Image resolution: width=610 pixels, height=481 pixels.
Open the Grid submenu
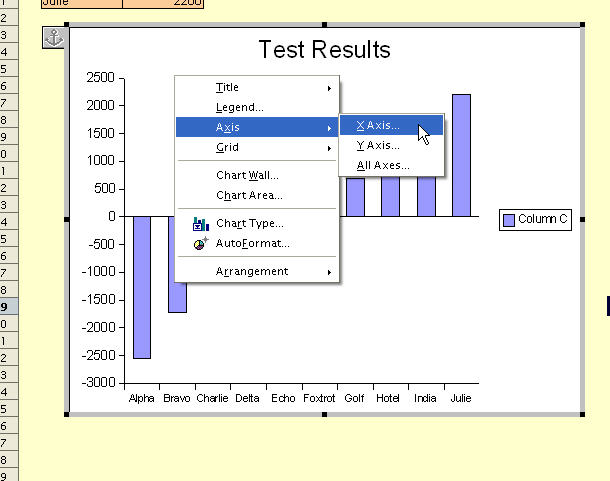[x=257, y=147]
